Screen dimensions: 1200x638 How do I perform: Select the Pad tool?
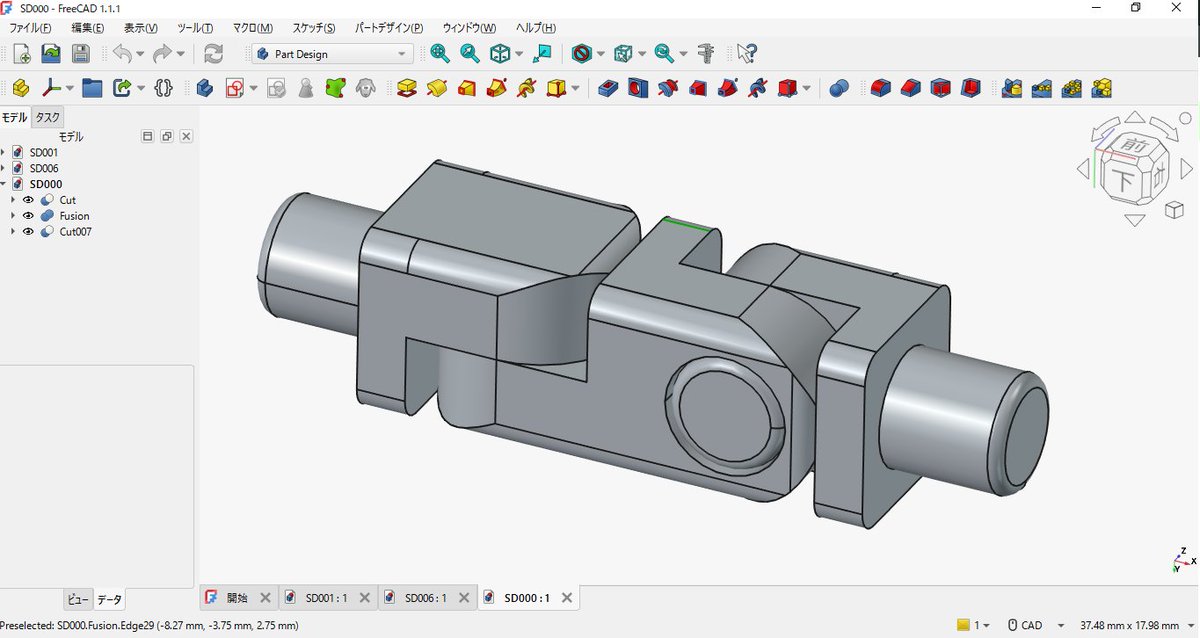(x=406, y=88)
